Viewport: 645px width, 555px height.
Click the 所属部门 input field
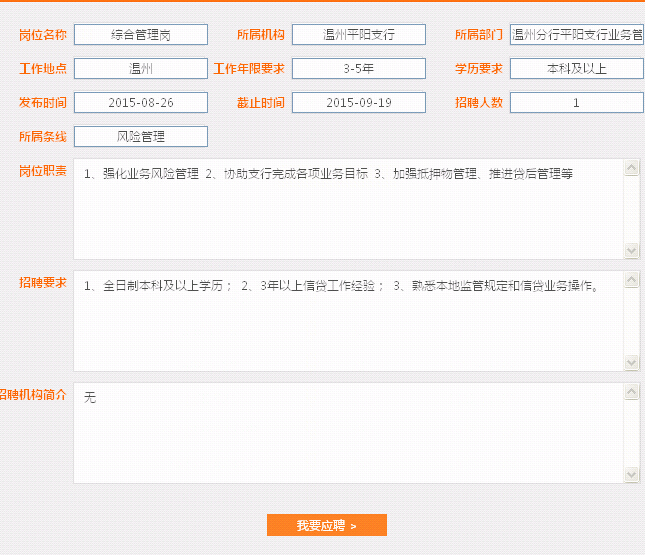(x=576, y=35)
